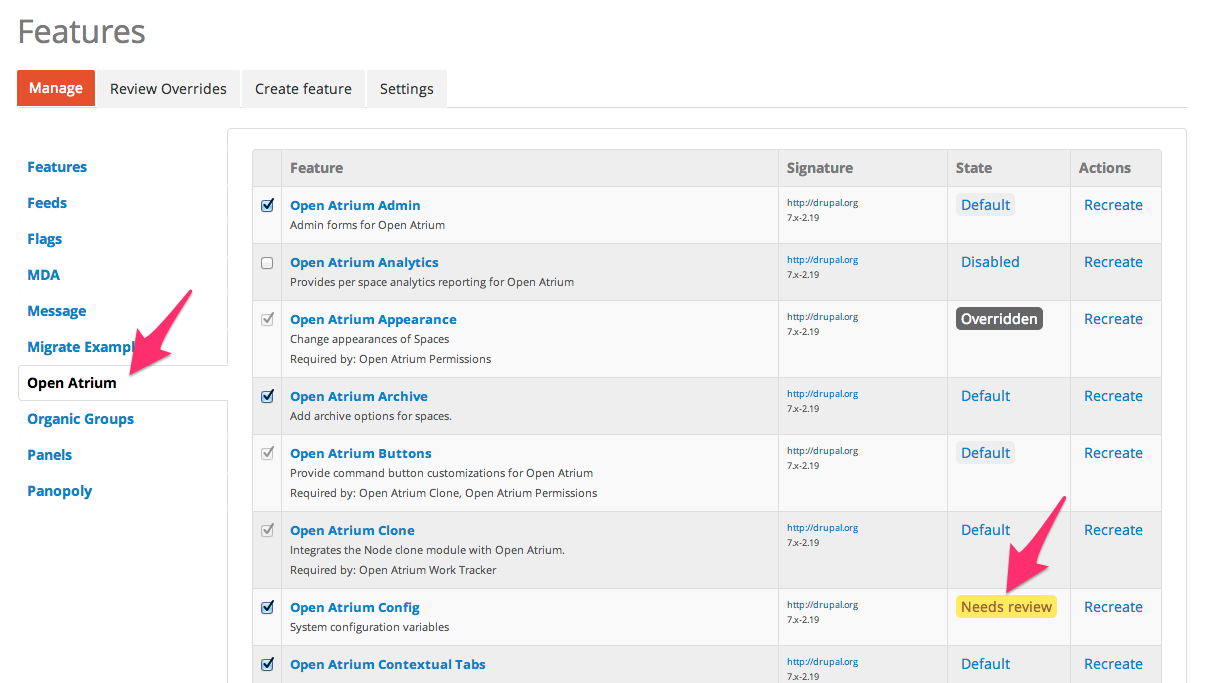Select Flags in the sidebar
Screen dimensions: 1224x683
(x=44, y=239)
